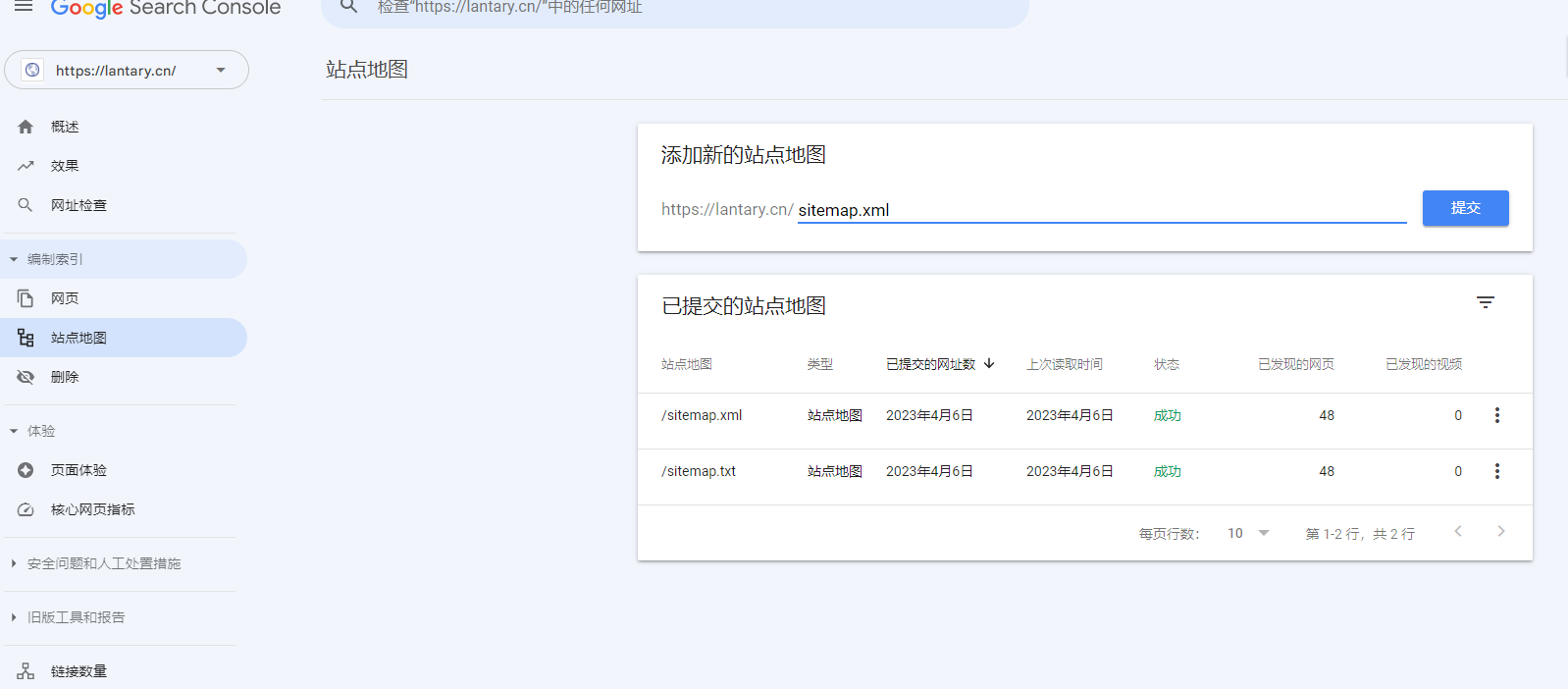Open rows-per-page dropdown showing 10
Screen dimensions: 1568x689
coord(1248,533)
